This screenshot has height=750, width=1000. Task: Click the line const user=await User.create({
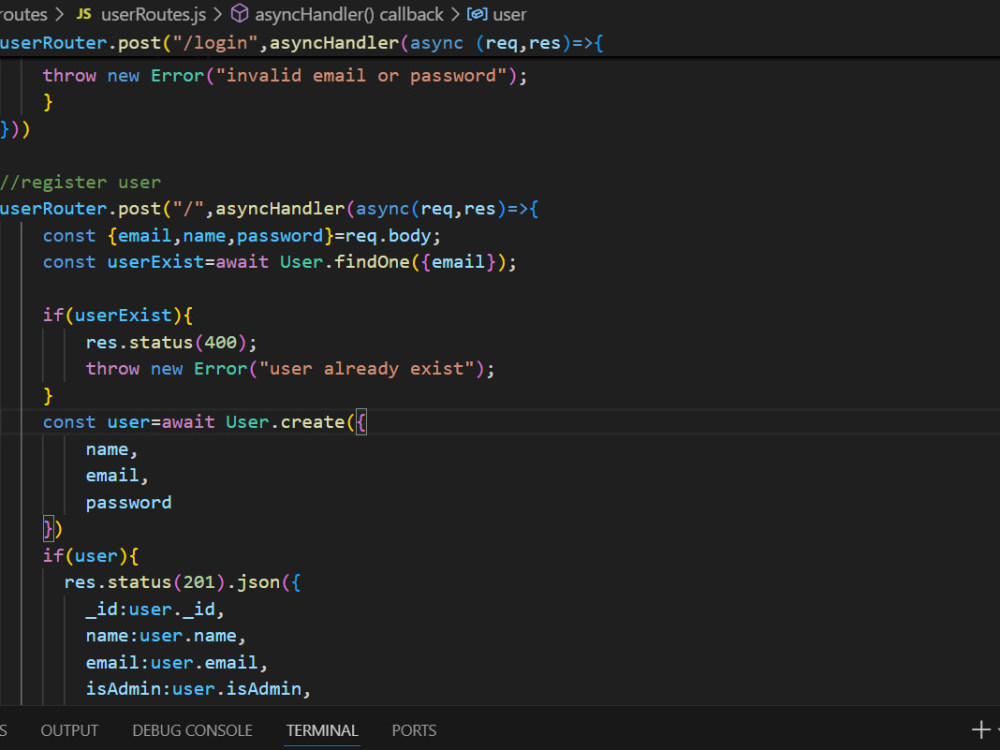(x=205, y=422)
